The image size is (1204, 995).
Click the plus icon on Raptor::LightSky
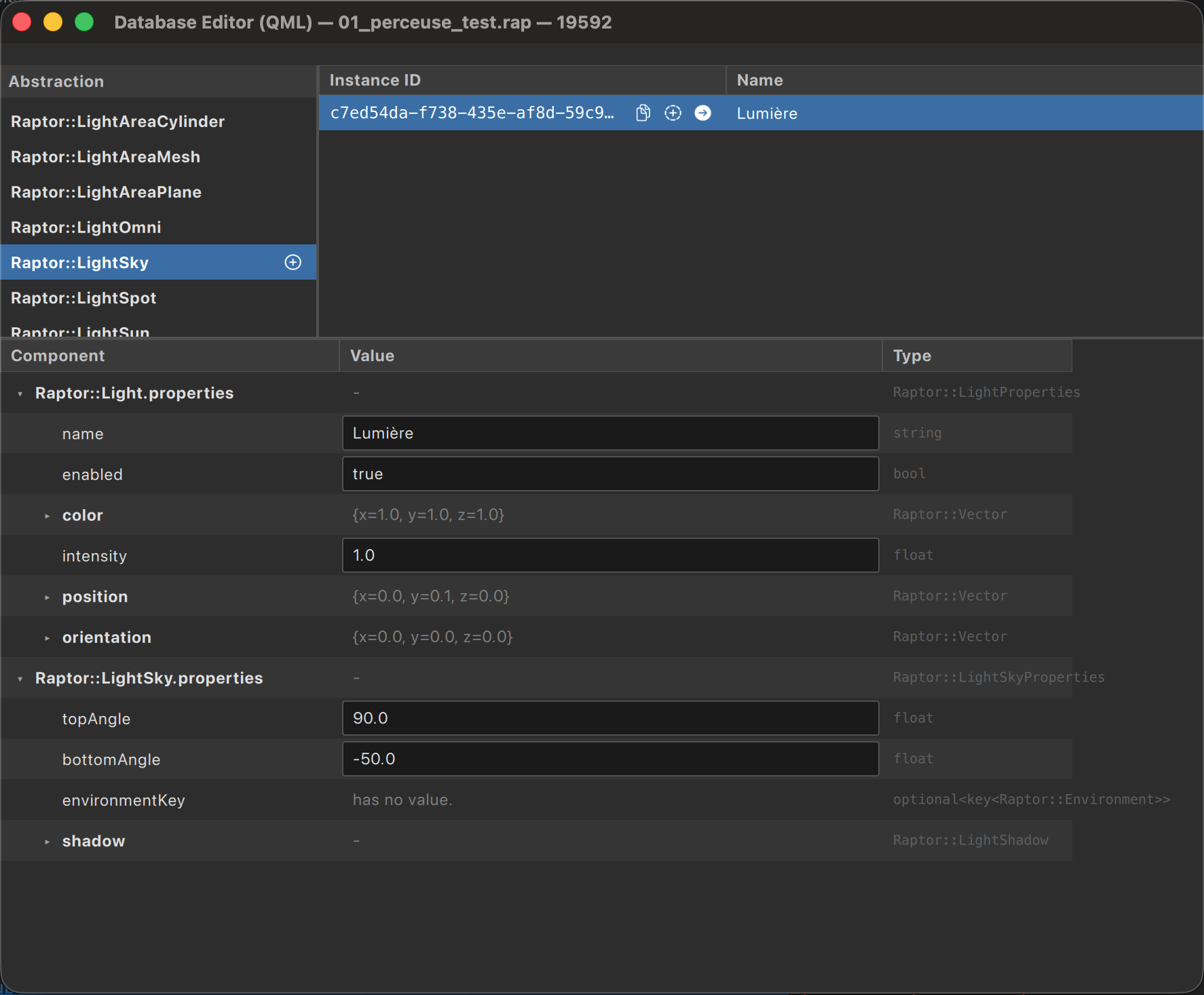click(x=293, y=263)
